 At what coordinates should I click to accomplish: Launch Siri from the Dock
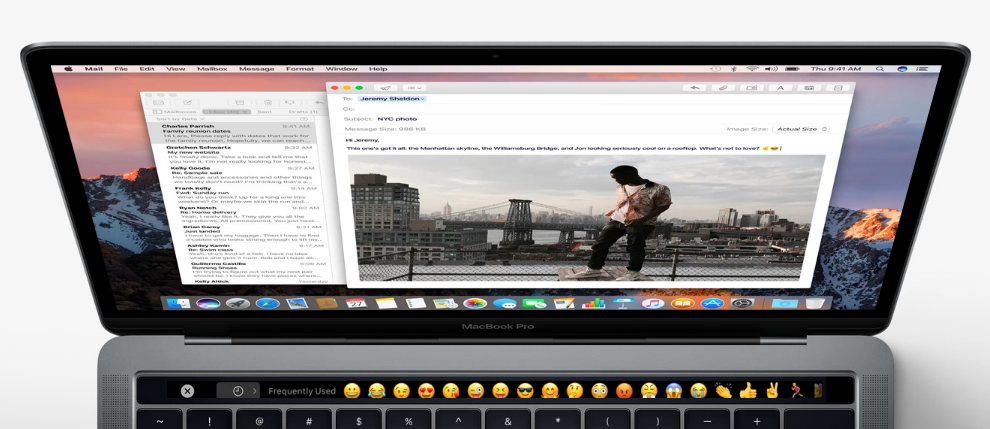208,303
